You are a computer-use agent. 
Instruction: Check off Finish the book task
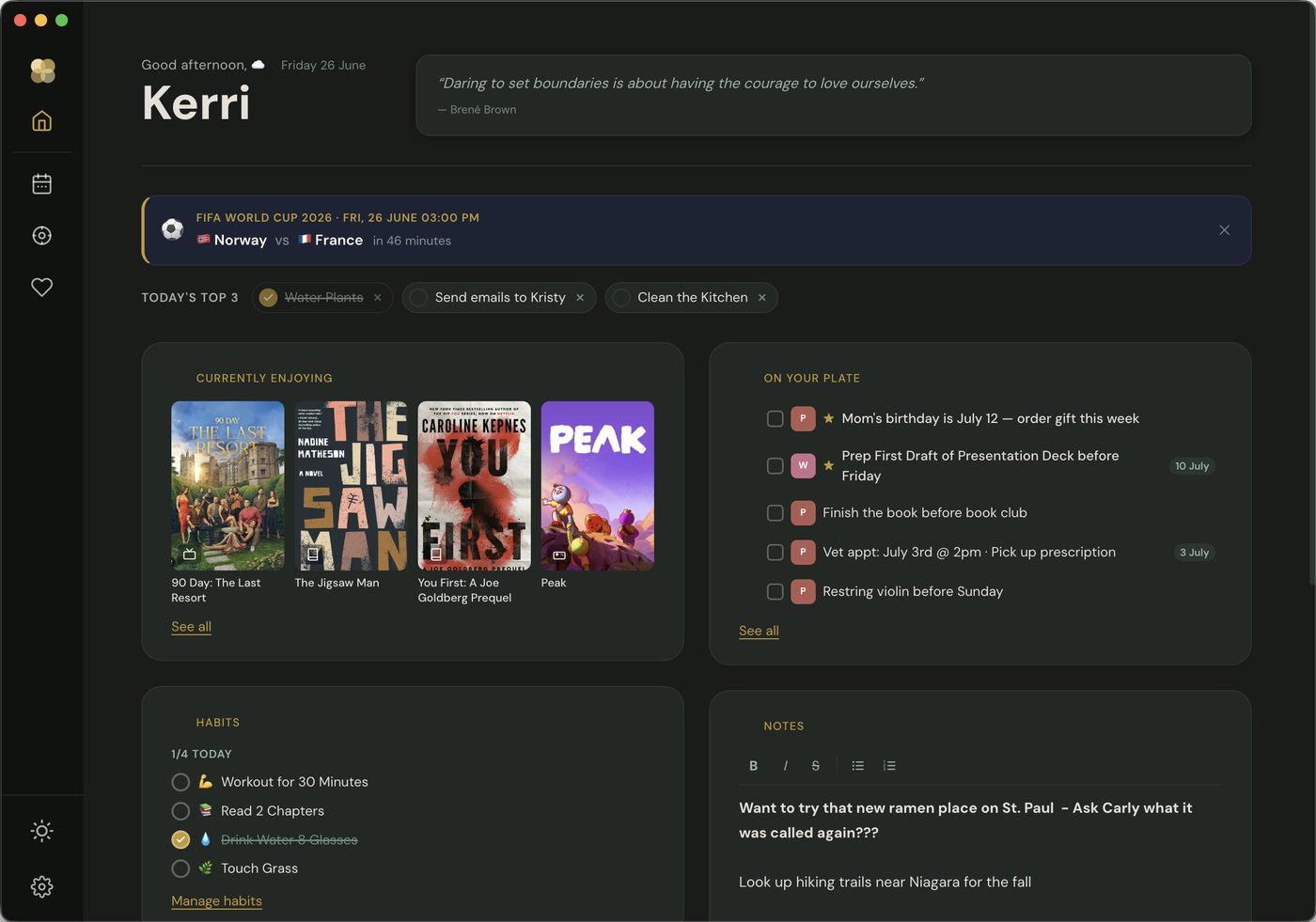[775, 513]
